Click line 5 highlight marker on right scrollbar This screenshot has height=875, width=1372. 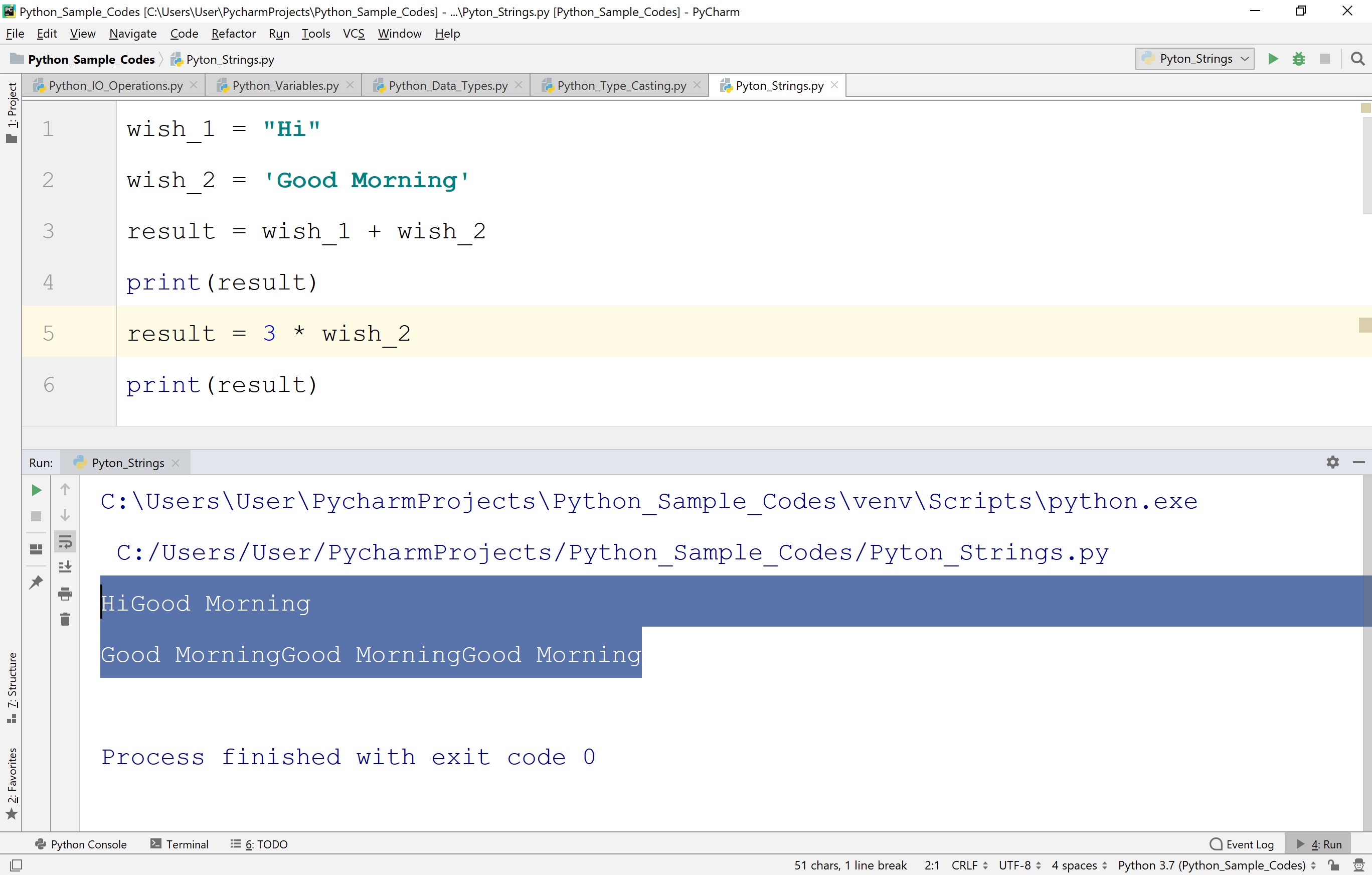coord(1364,325)
